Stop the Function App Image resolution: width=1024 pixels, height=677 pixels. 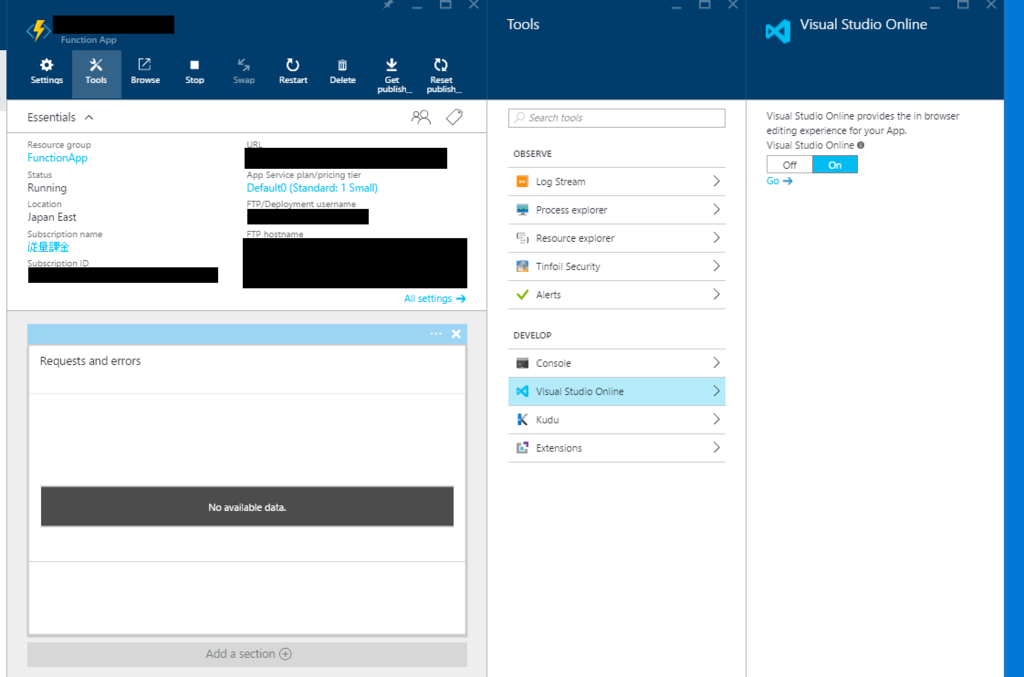(x=195, y=65)
